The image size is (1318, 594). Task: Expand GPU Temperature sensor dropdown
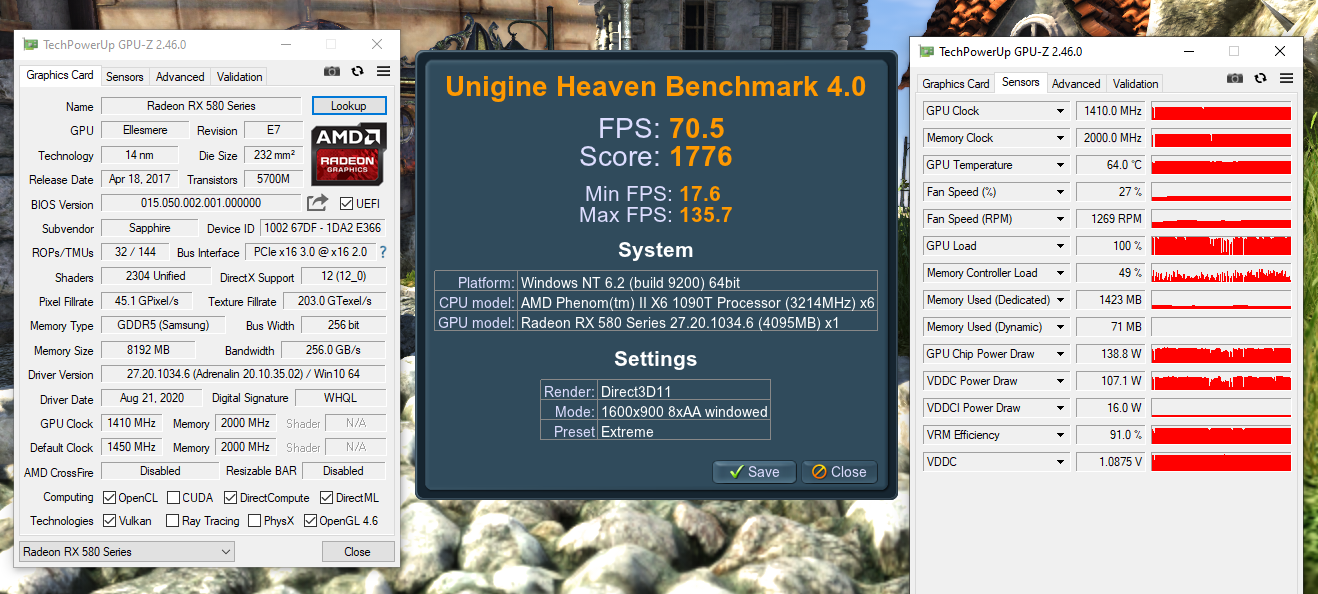tap(1060, 165)
